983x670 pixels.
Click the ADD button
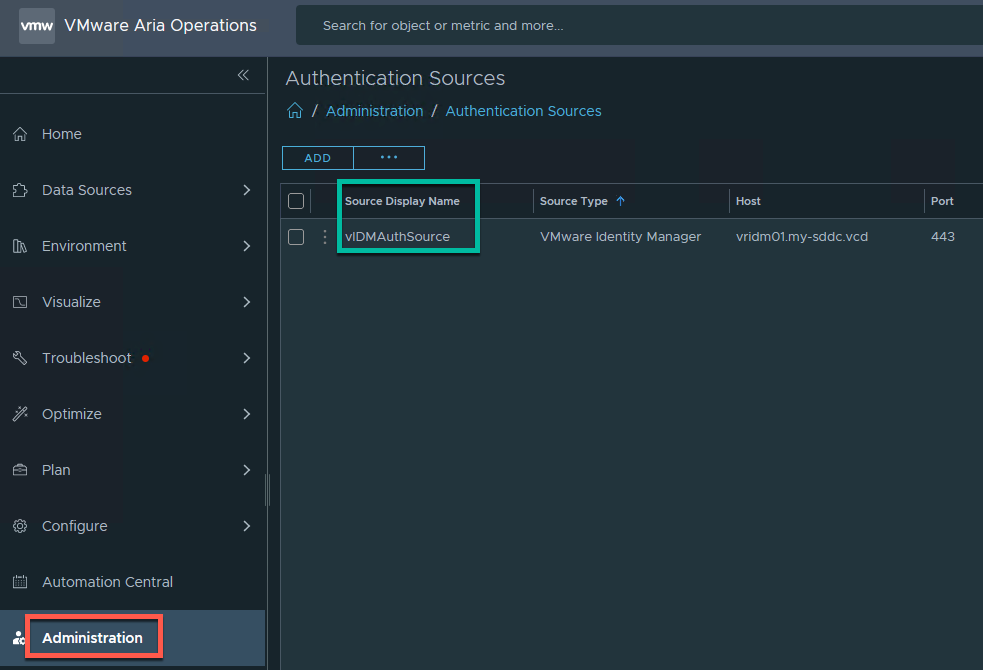pyautogui.click(x=317, y=157)
